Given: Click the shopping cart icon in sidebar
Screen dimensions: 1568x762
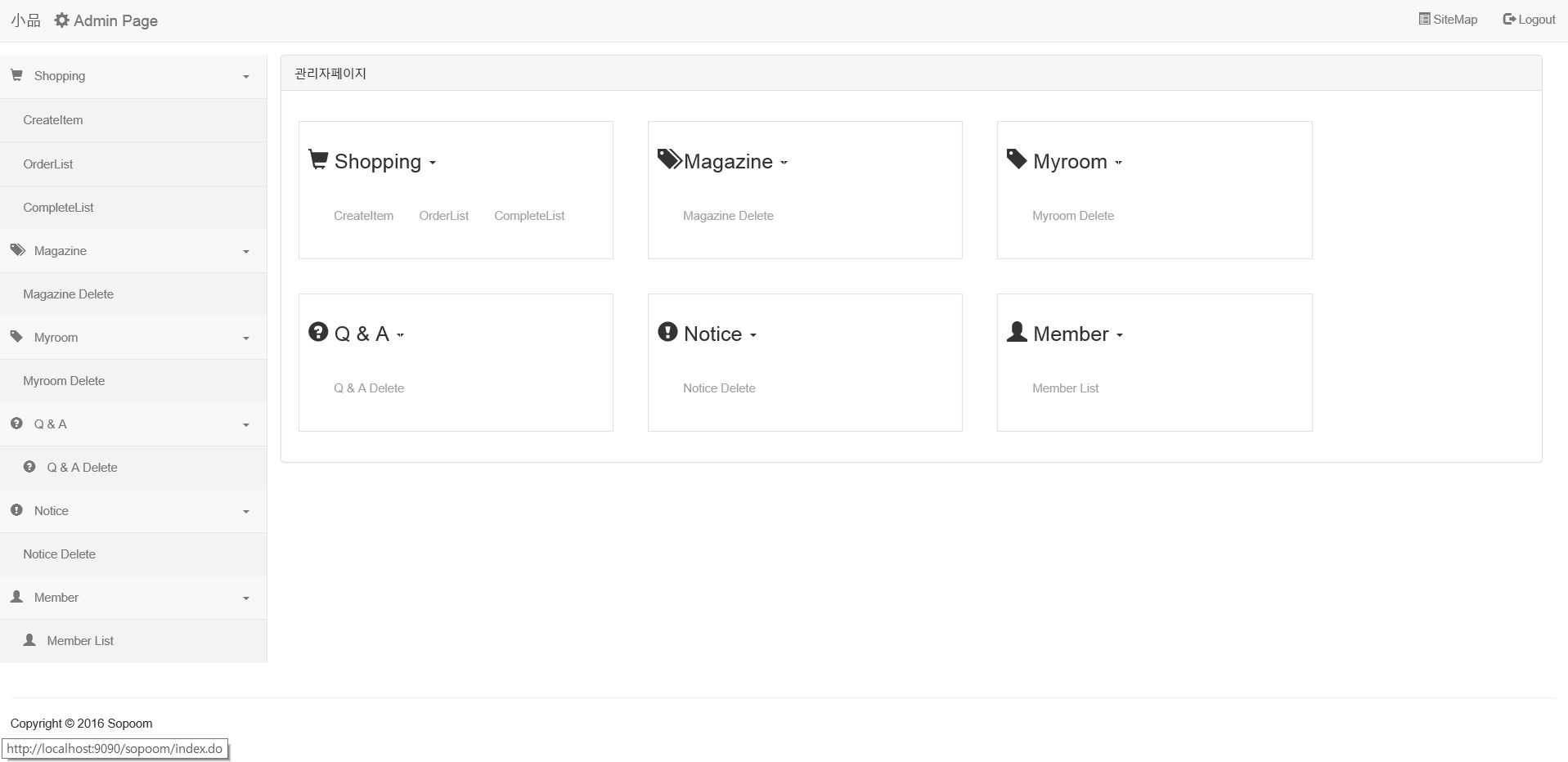Looking at the screenshot, I should click(x=16, y=75).
